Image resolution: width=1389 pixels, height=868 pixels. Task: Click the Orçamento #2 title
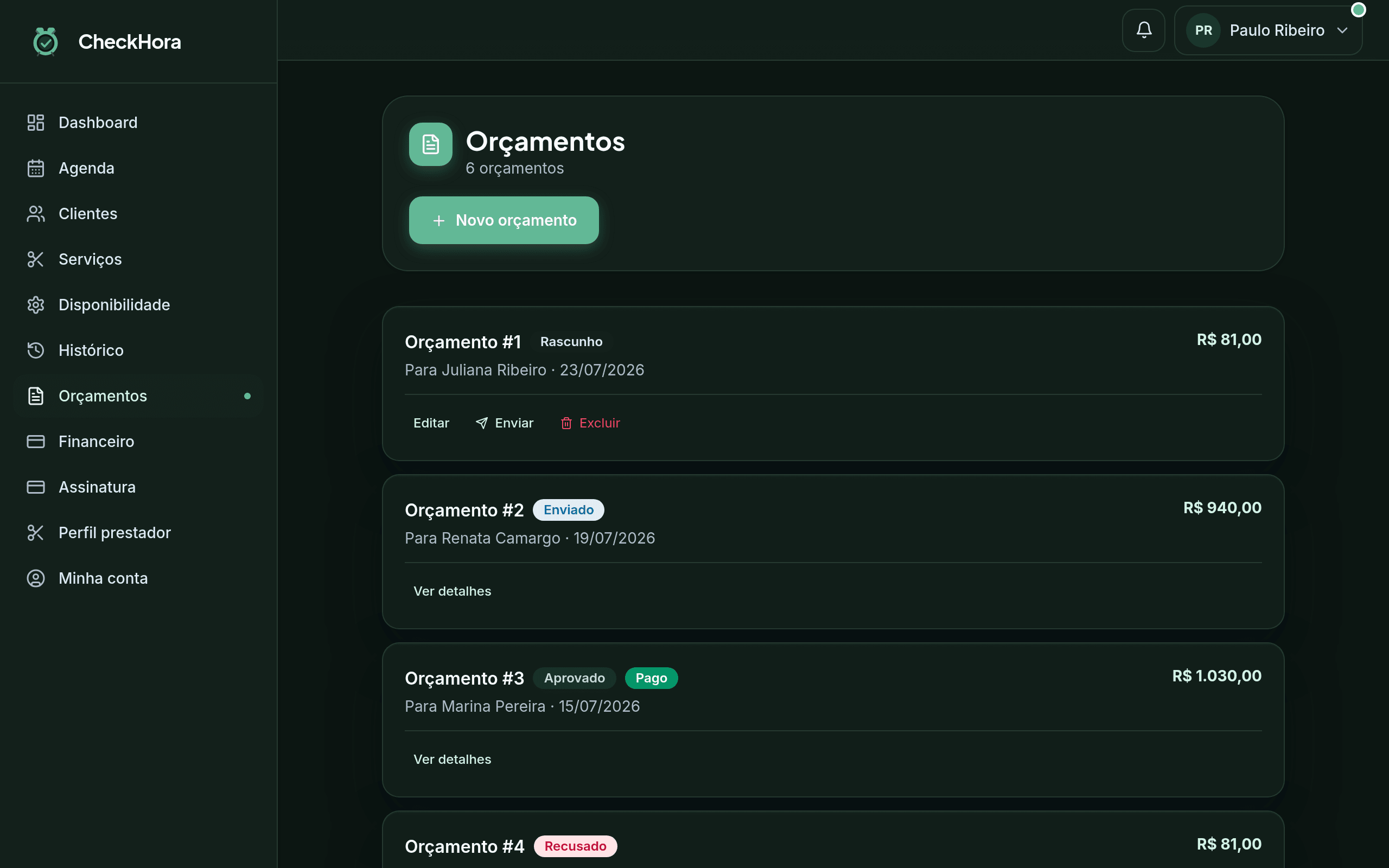(x=464, y=510)
